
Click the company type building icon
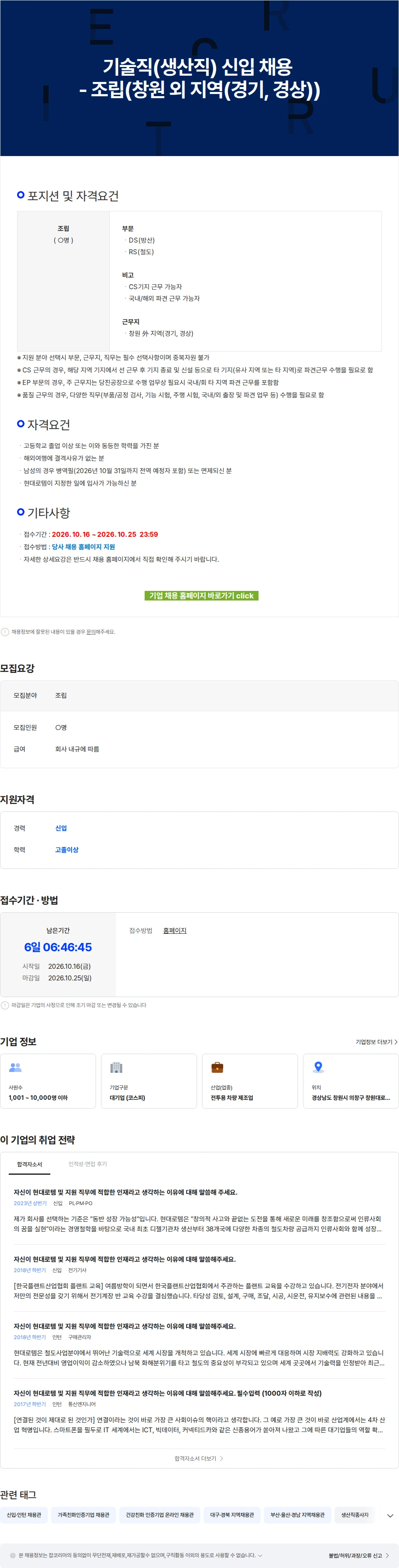(116, 1067)
